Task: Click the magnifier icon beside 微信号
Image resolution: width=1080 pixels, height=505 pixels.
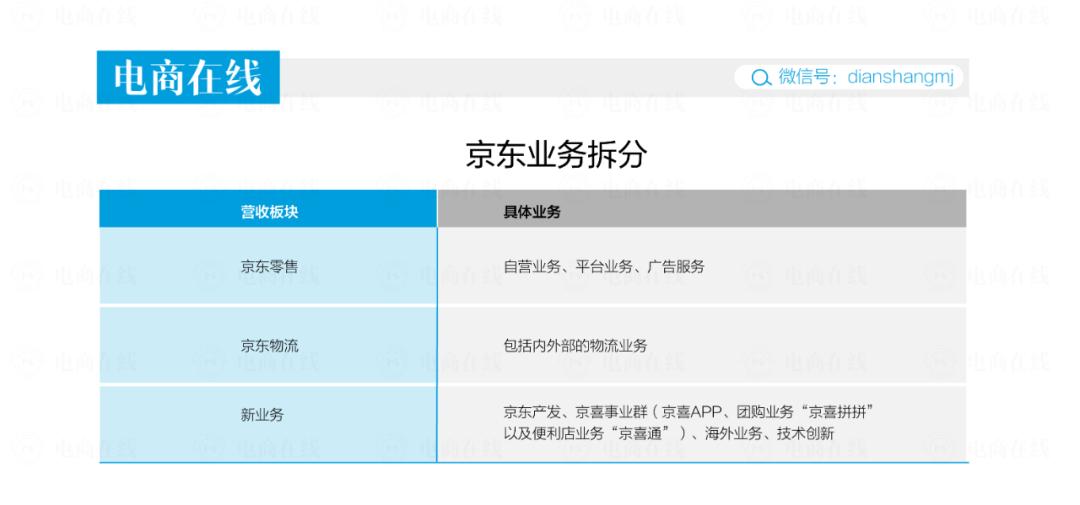Action: [760, 78]
